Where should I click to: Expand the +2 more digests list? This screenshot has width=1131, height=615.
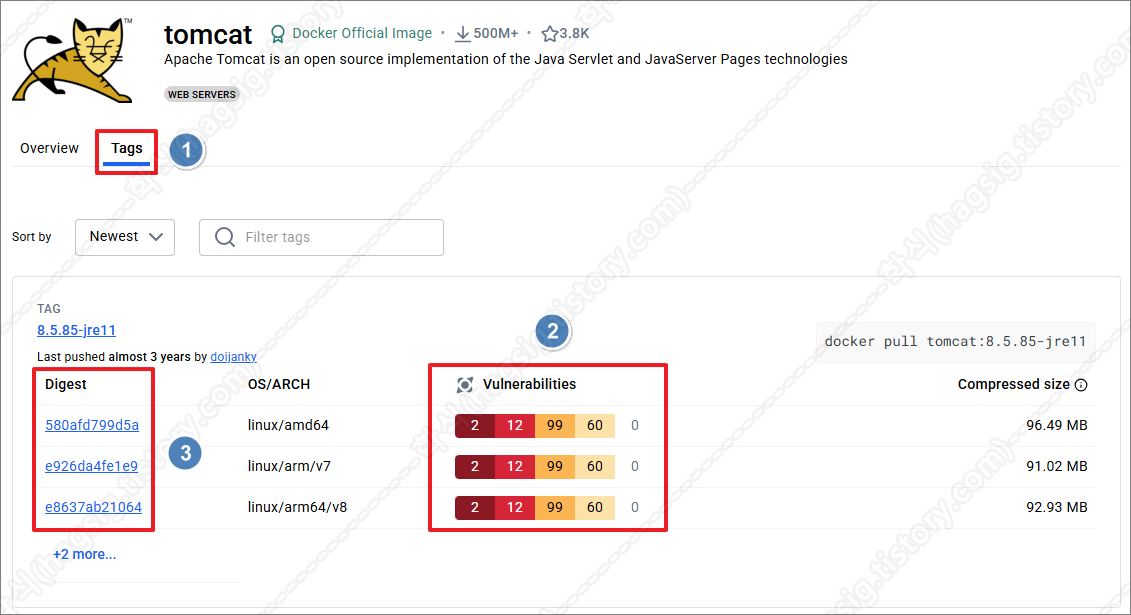[x=84, y=554]
